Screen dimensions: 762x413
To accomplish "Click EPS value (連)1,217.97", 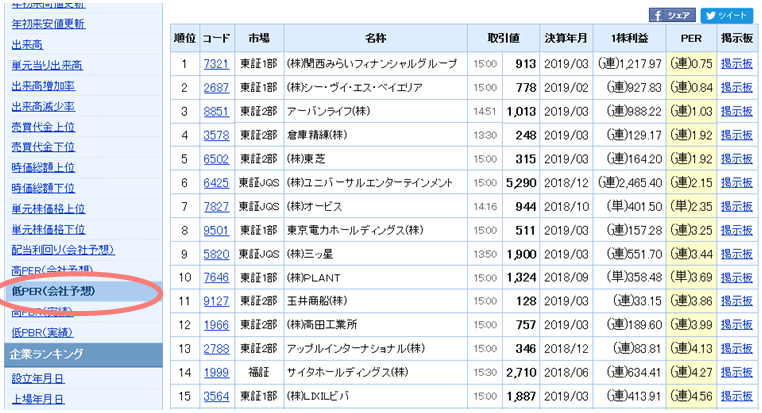I will click(630, 64).
